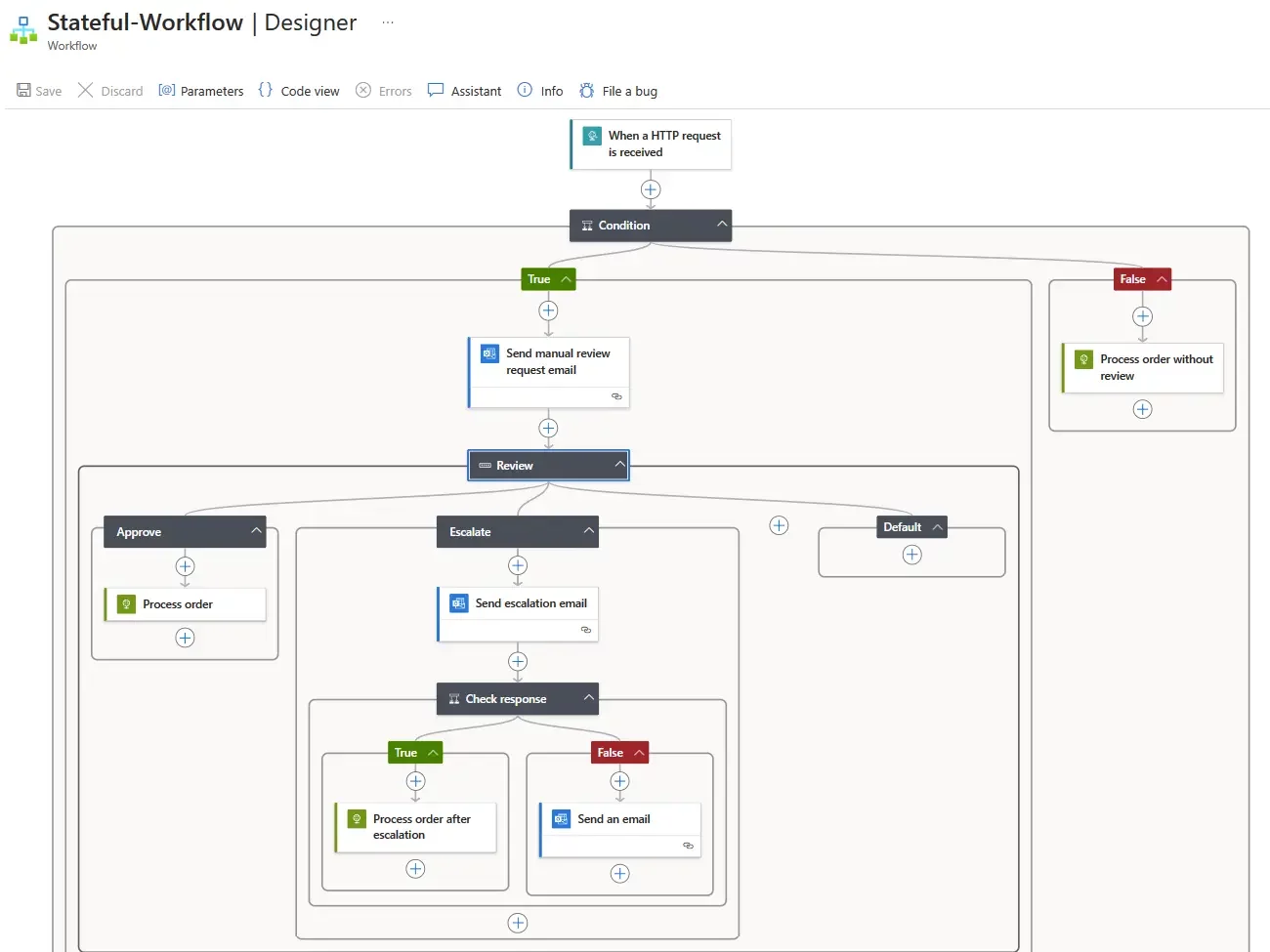The height and width of the screenshot is (952, 1270).
Task: Add action inside the Default case
Action: coord(911,555)
